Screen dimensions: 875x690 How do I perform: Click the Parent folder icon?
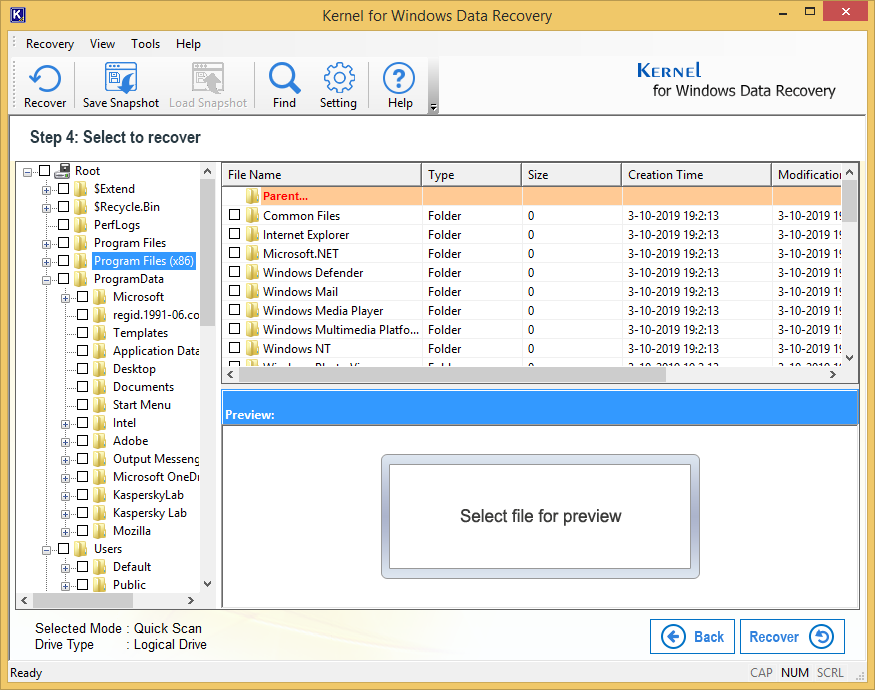click(253, 196)
